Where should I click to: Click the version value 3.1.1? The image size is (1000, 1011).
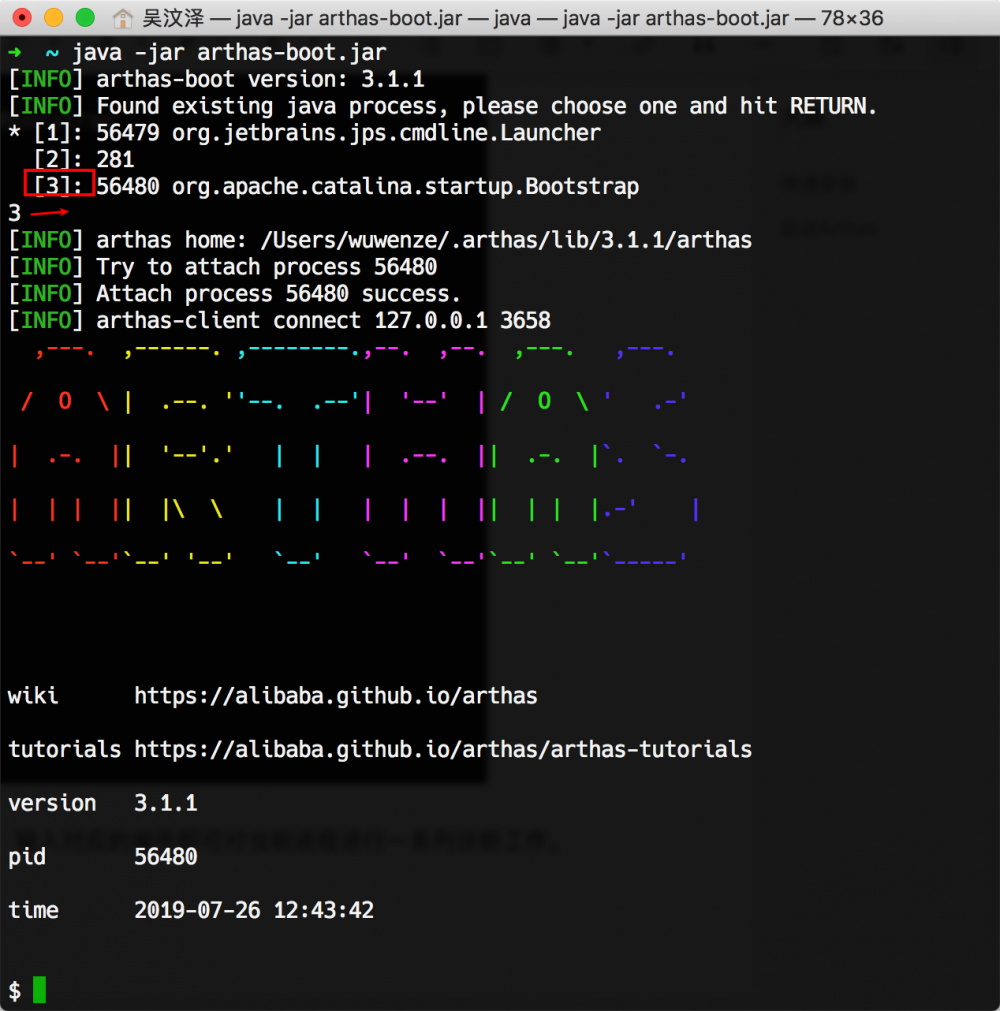point(166,803)
